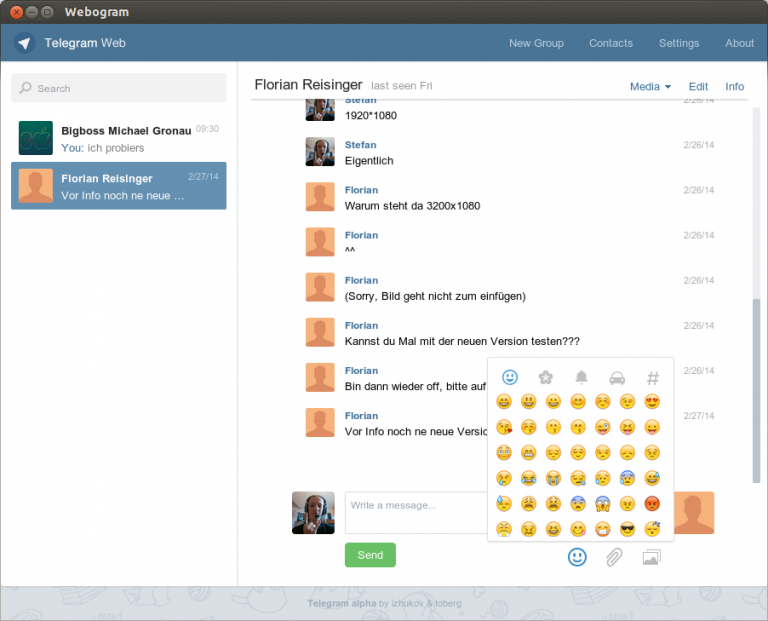Screen dimensions: 768x621
Task: Click Florian's large avatar right of message box
Action: (694, 513)
